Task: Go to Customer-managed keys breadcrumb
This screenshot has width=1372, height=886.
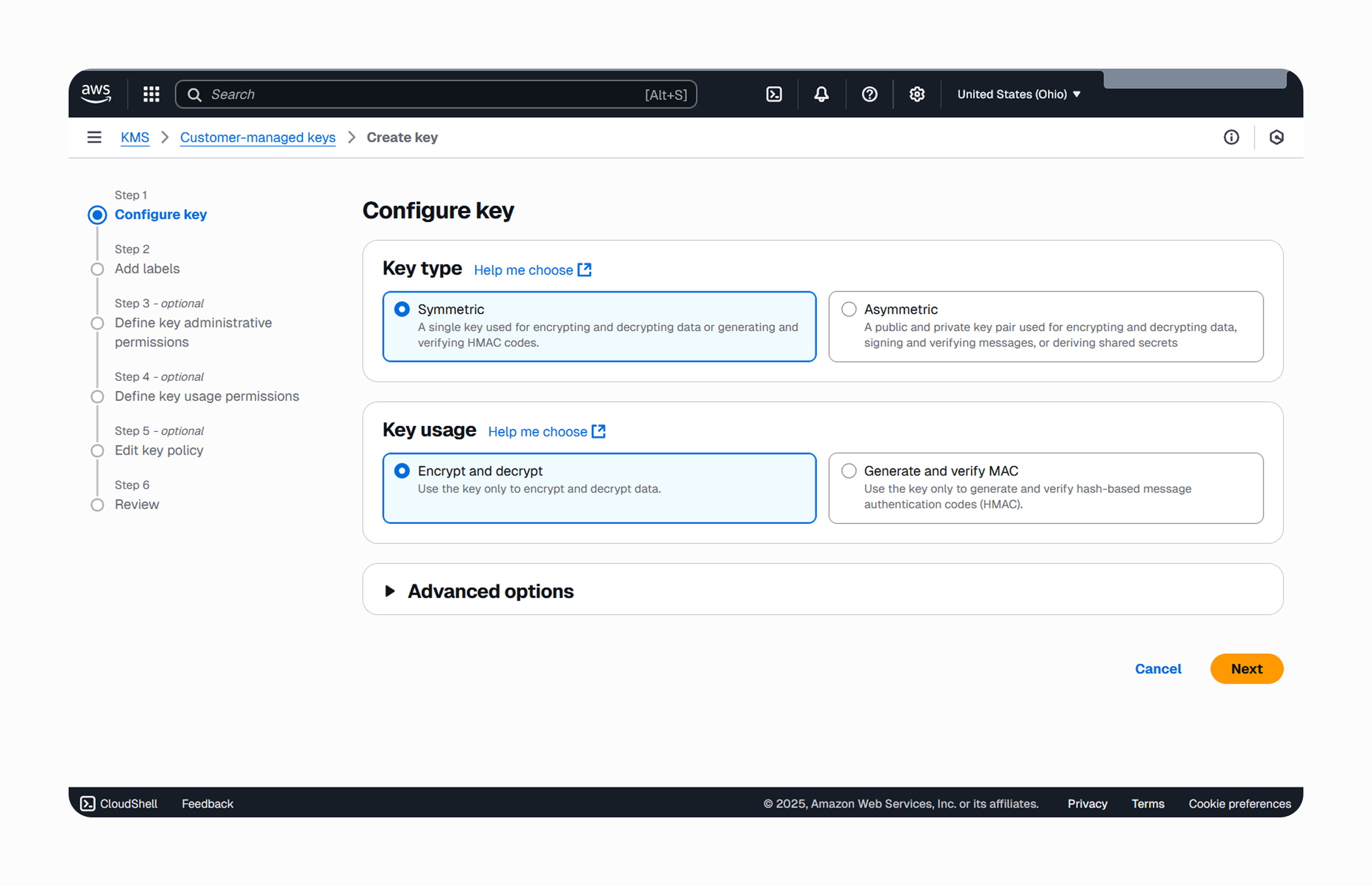Action: 258,137
